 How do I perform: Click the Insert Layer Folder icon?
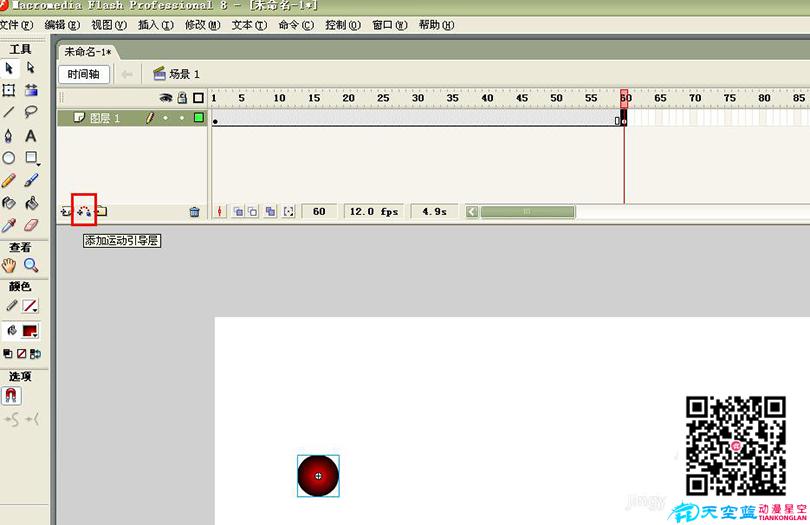[x=102, y=211]
